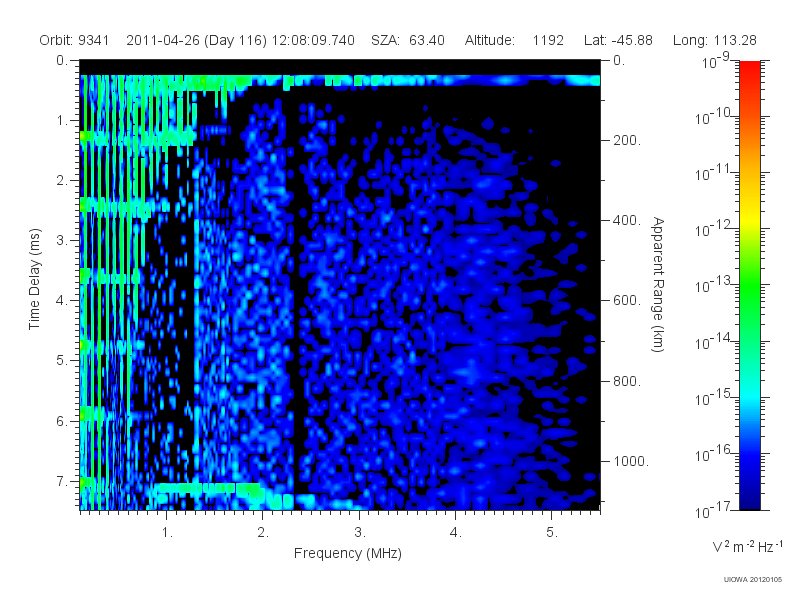Click the green middle of the color scale bar
Image resolution: width=800 pixels, height=600 pixels.
click(x=749, y=286)
